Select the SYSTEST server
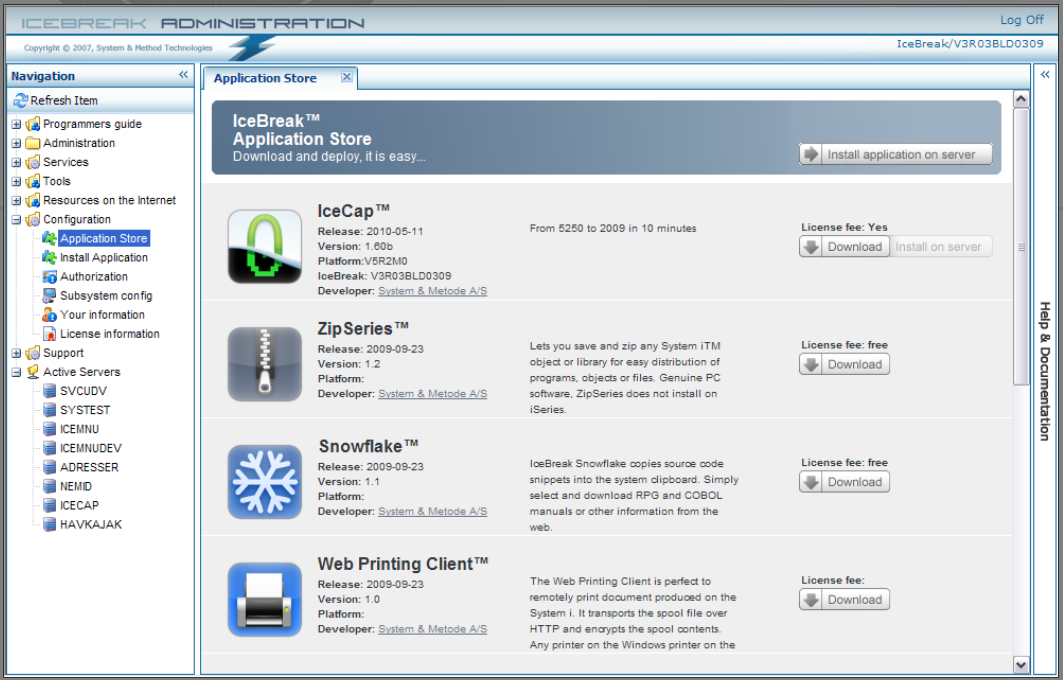This screenshot has height=680, width=1063. pos(85,410)
